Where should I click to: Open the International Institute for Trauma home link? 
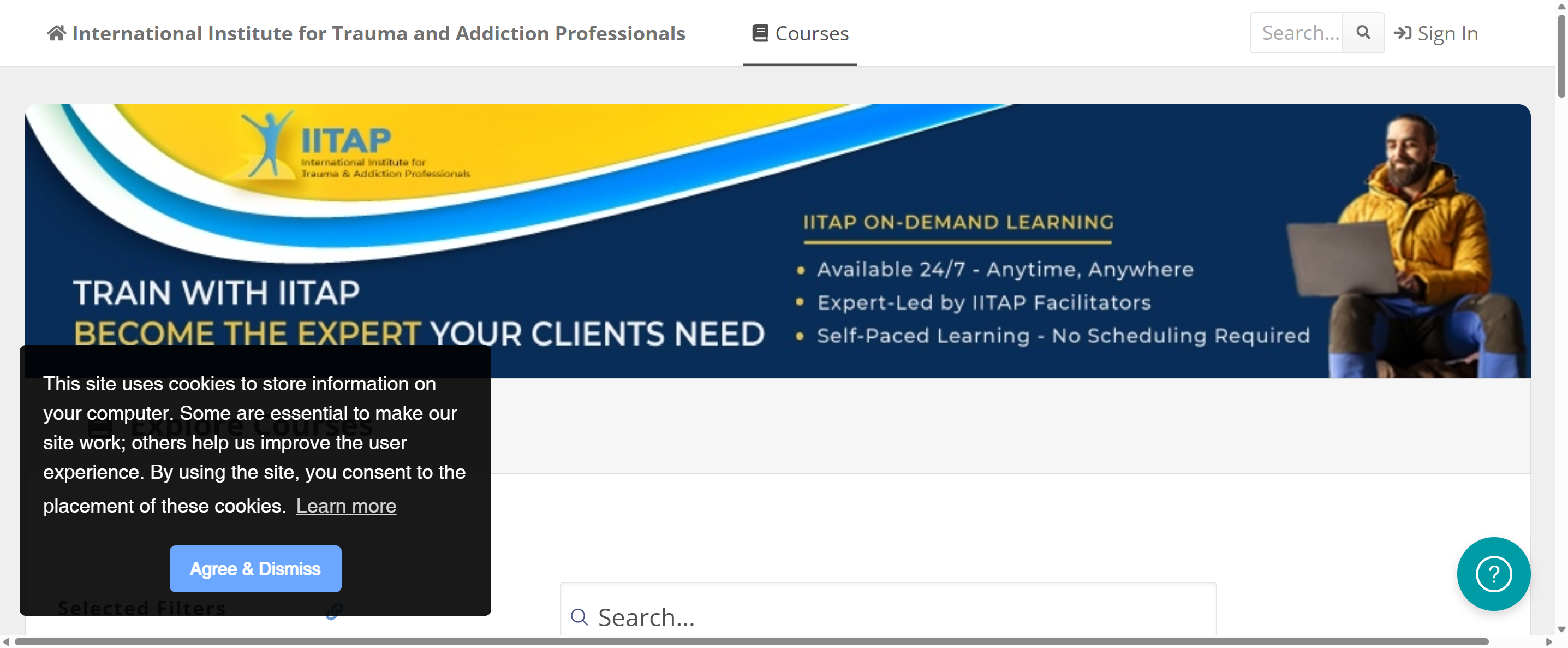click(x=366, y=33)
